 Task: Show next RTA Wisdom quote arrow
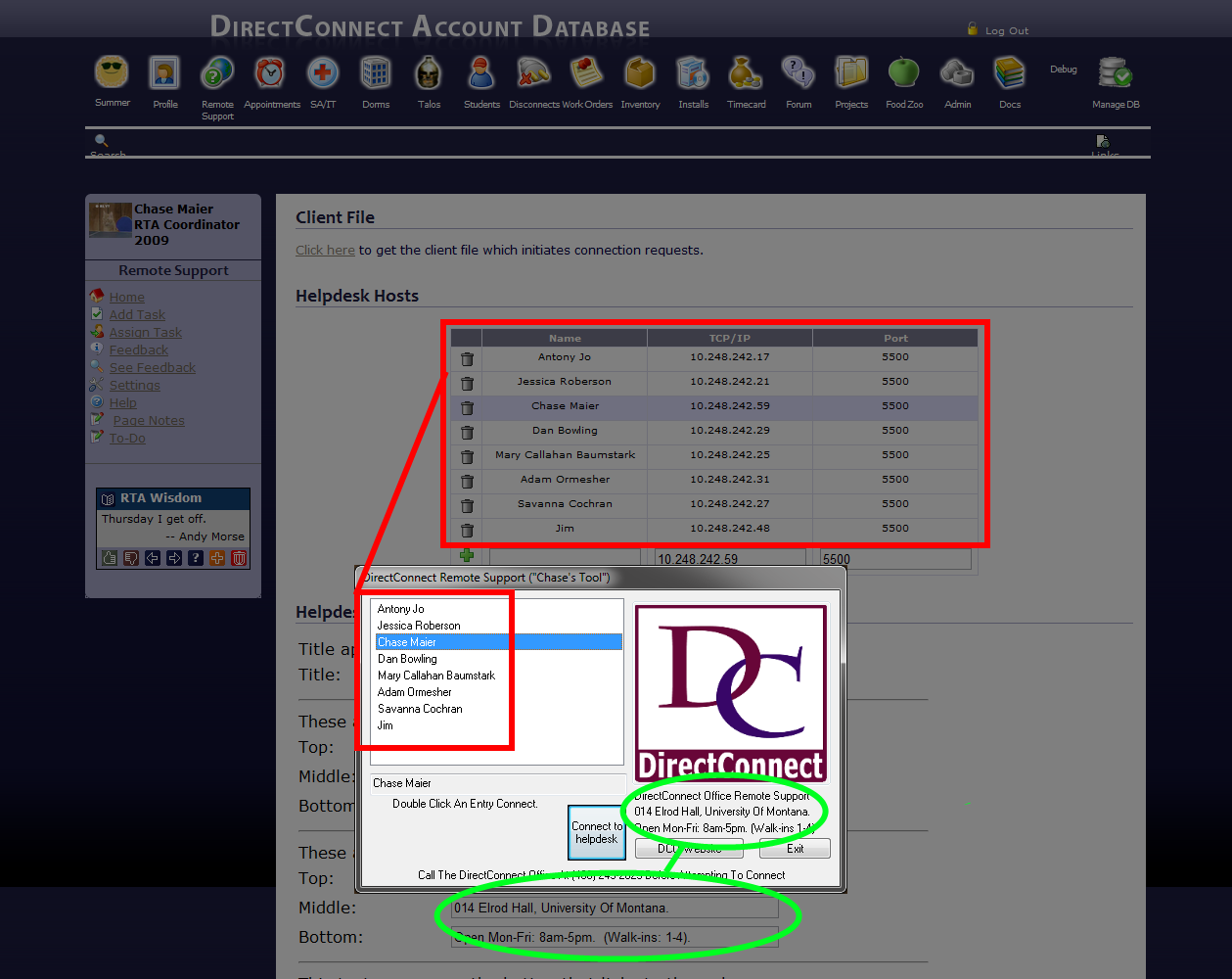173,558
